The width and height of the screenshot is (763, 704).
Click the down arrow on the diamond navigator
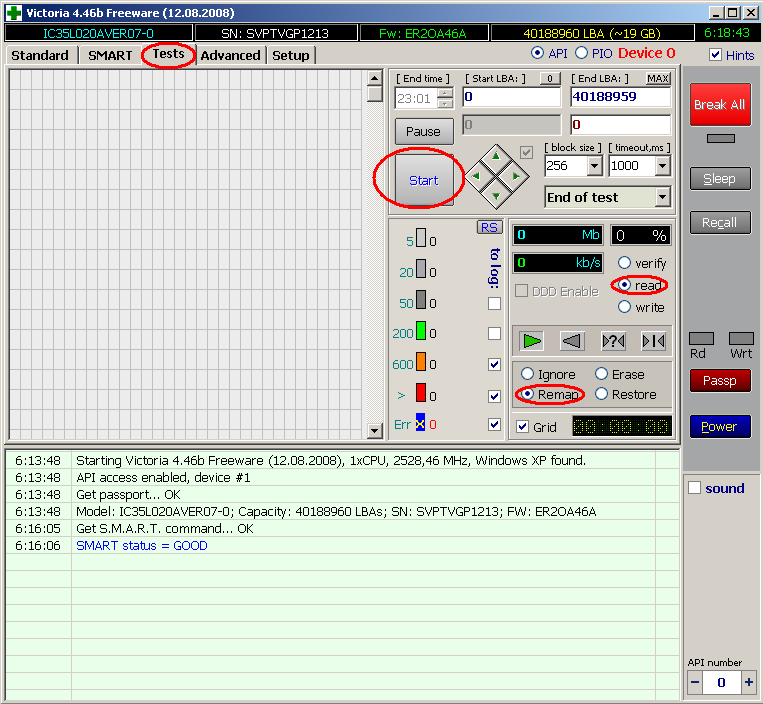point(496,196)
